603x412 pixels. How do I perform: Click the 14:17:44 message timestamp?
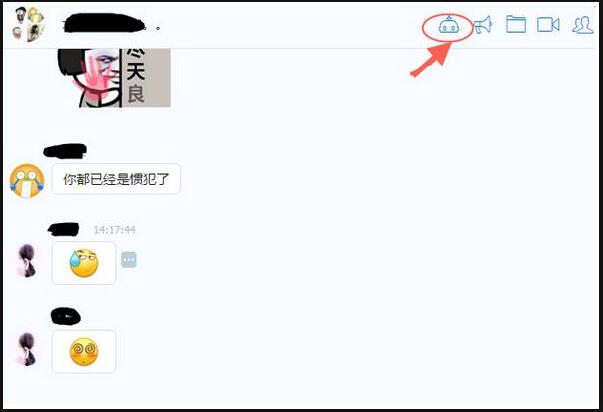point(114,230)
